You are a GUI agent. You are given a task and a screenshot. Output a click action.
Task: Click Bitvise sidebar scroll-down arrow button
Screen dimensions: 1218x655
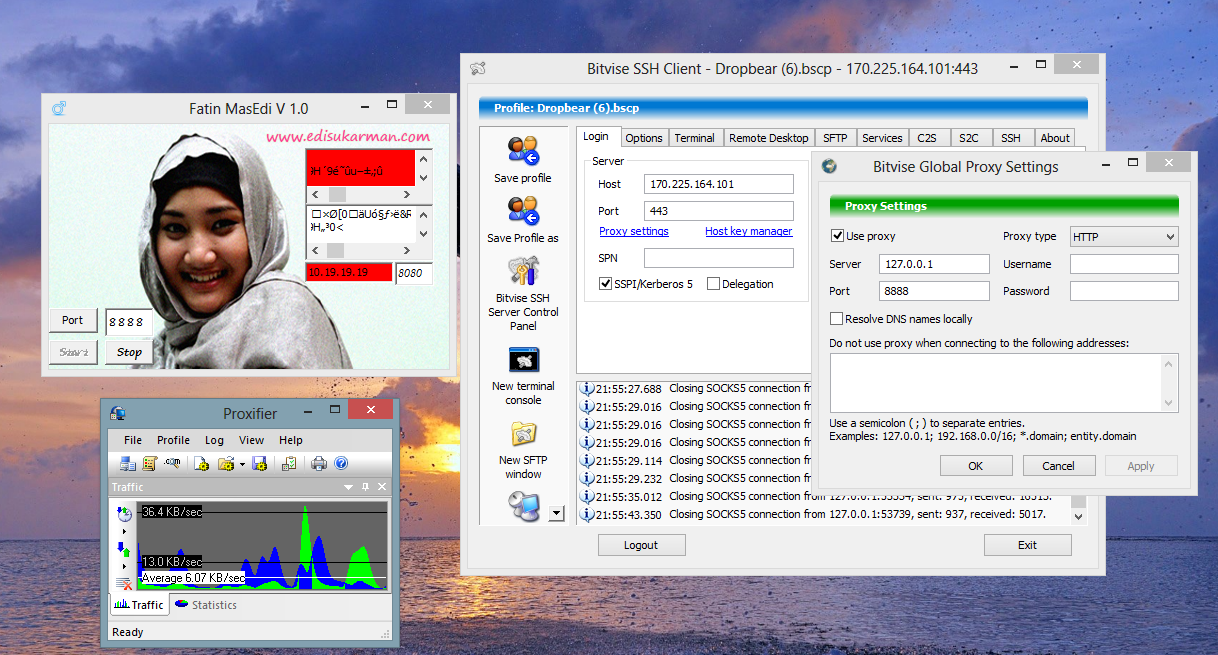556,513
